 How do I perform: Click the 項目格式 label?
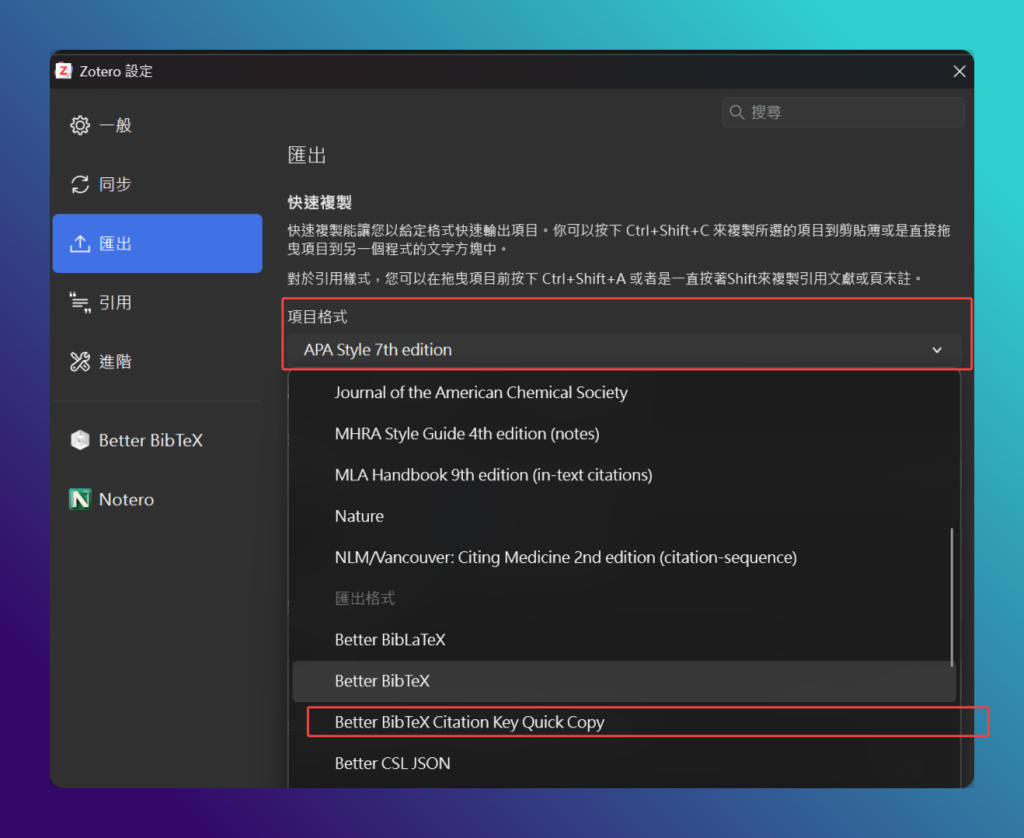click(x=317, y=317)
